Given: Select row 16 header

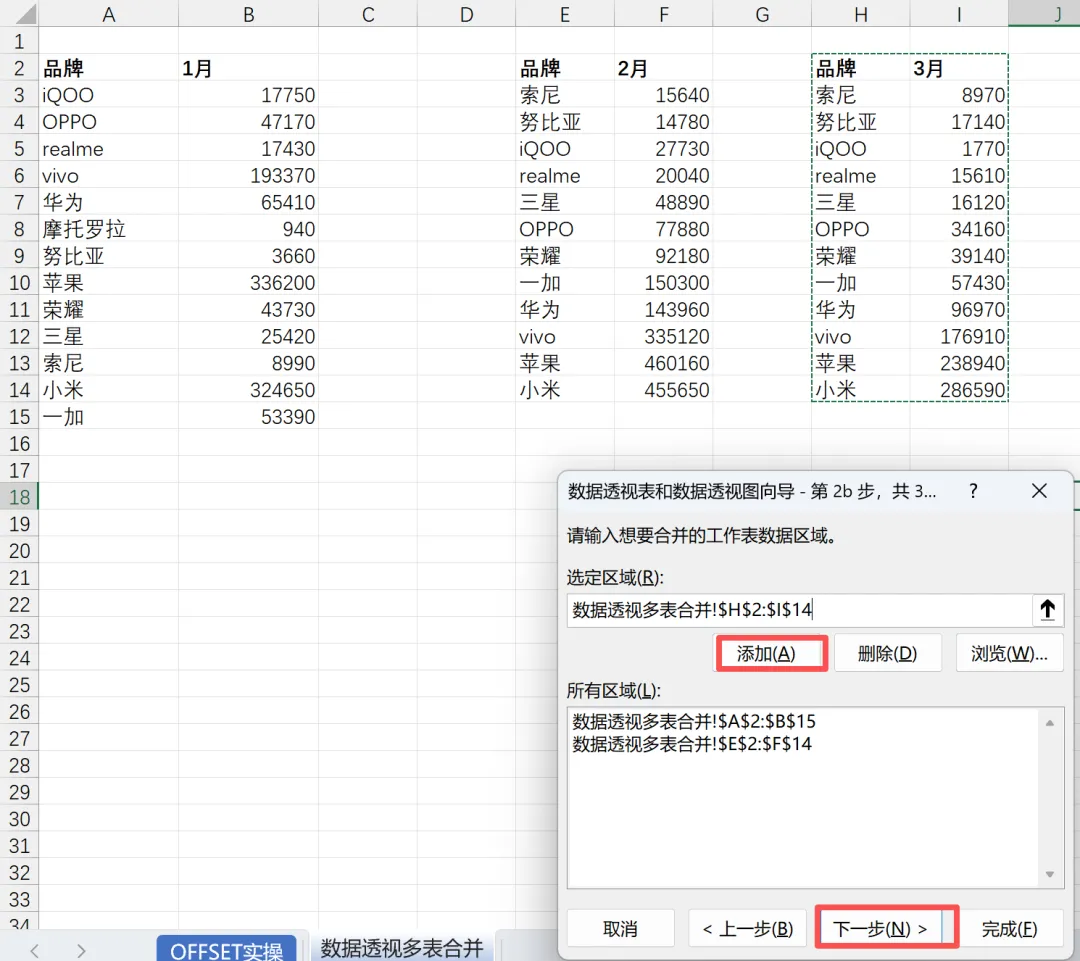Looking at the screenshot, I should pyautogui.click(x=19, y=443).
